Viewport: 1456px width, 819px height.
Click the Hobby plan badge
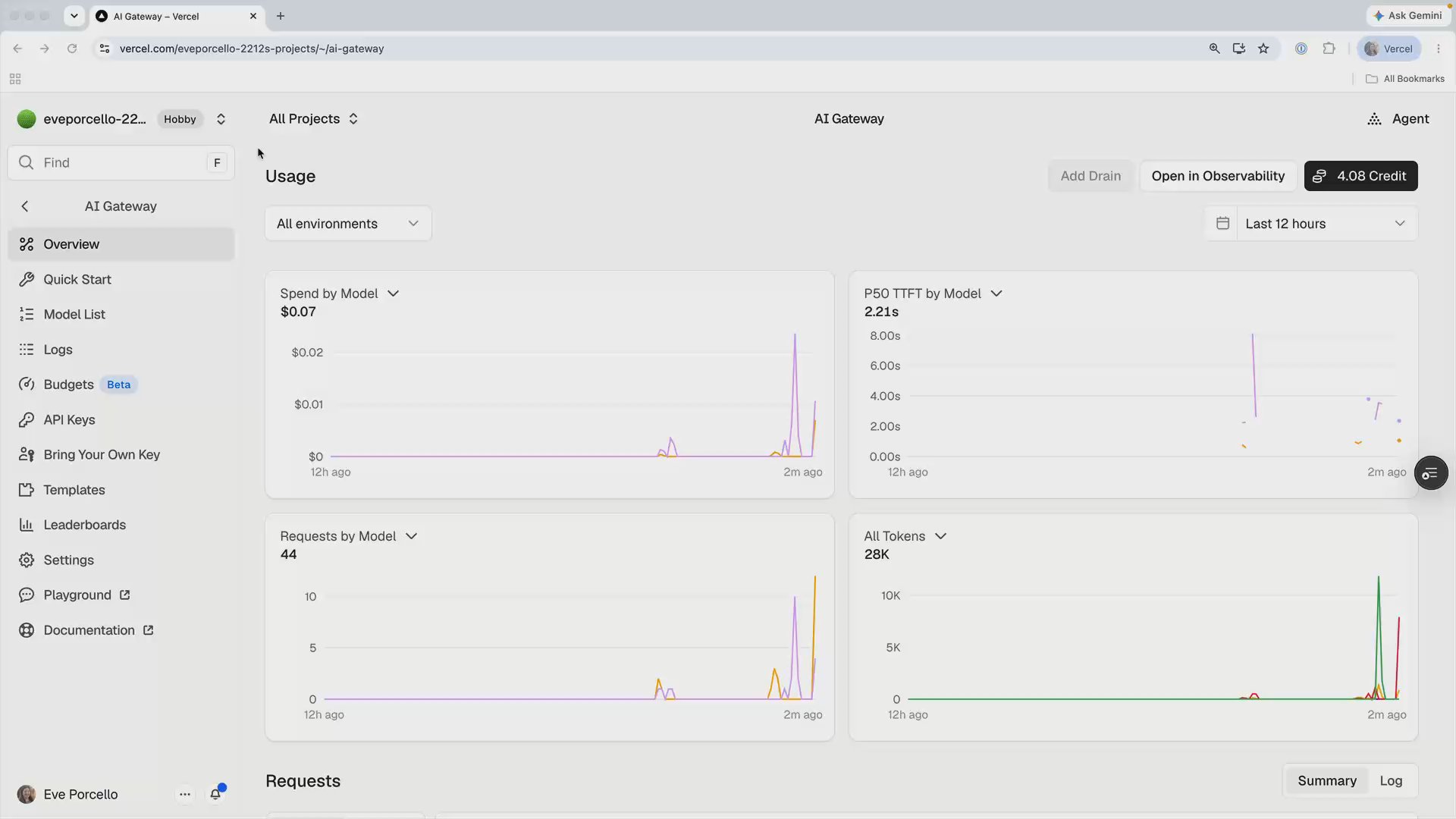pyautogui.click(x=180, y=119)
